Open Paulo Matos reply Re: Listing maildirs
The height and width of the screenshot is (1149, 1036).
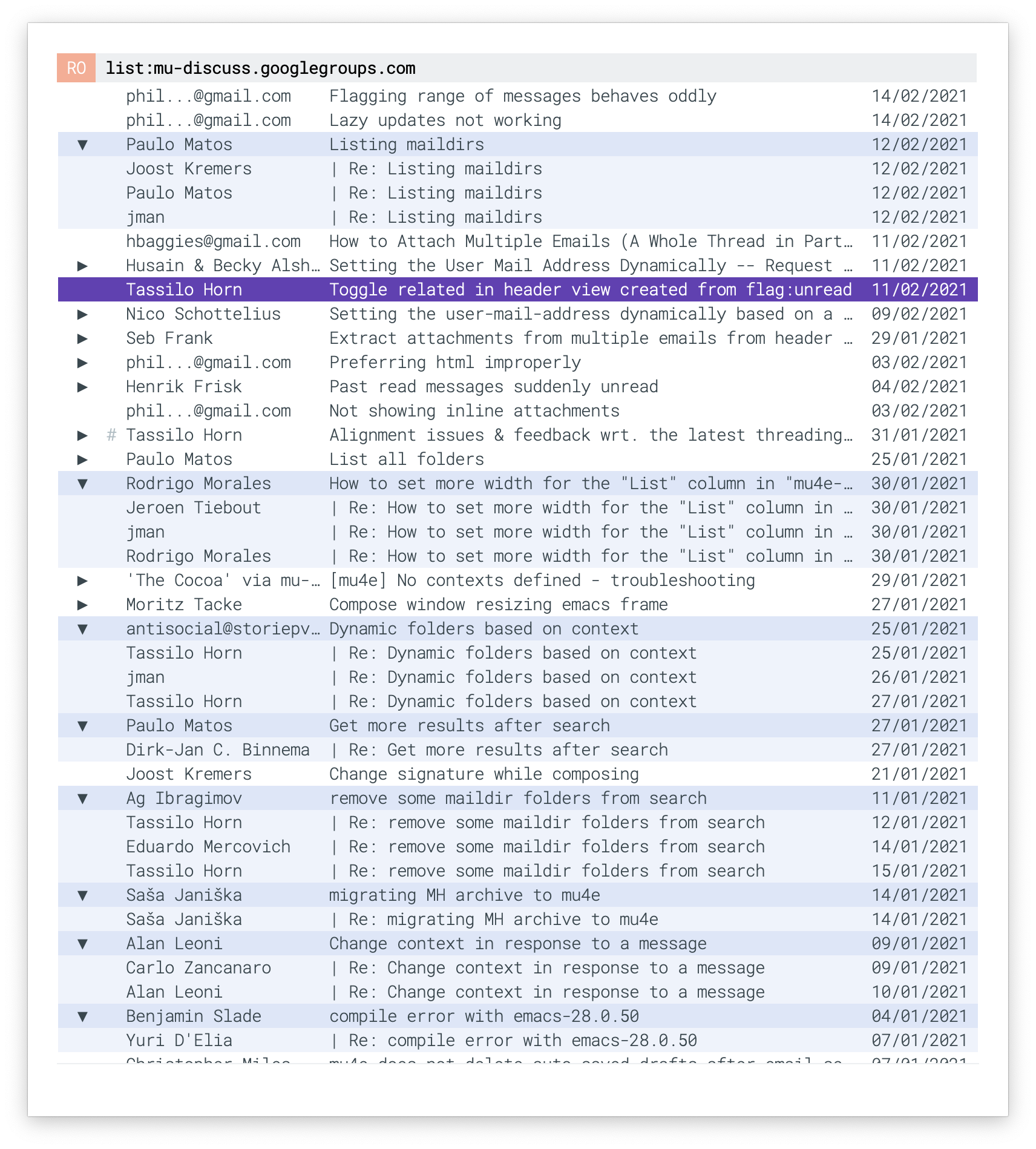click(518, 193)
